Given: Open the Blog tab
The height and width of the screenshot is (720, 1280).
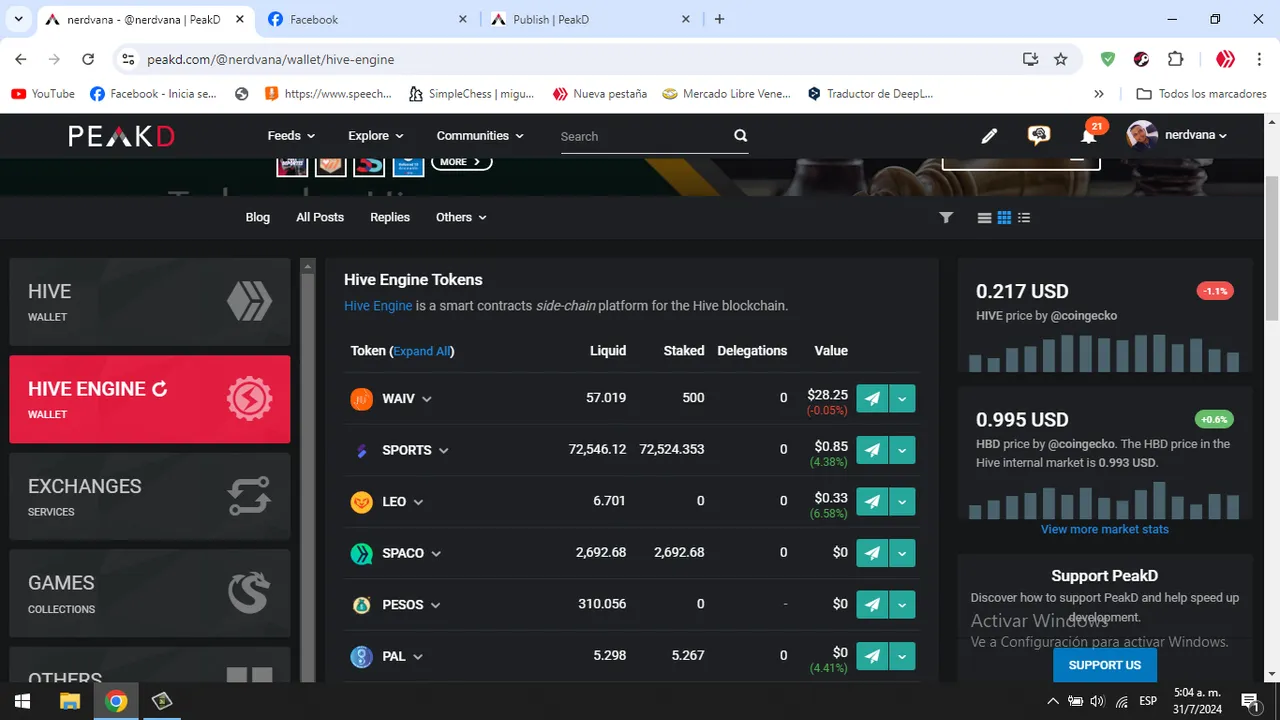Looking at the screenshot, I should (258, 217).
